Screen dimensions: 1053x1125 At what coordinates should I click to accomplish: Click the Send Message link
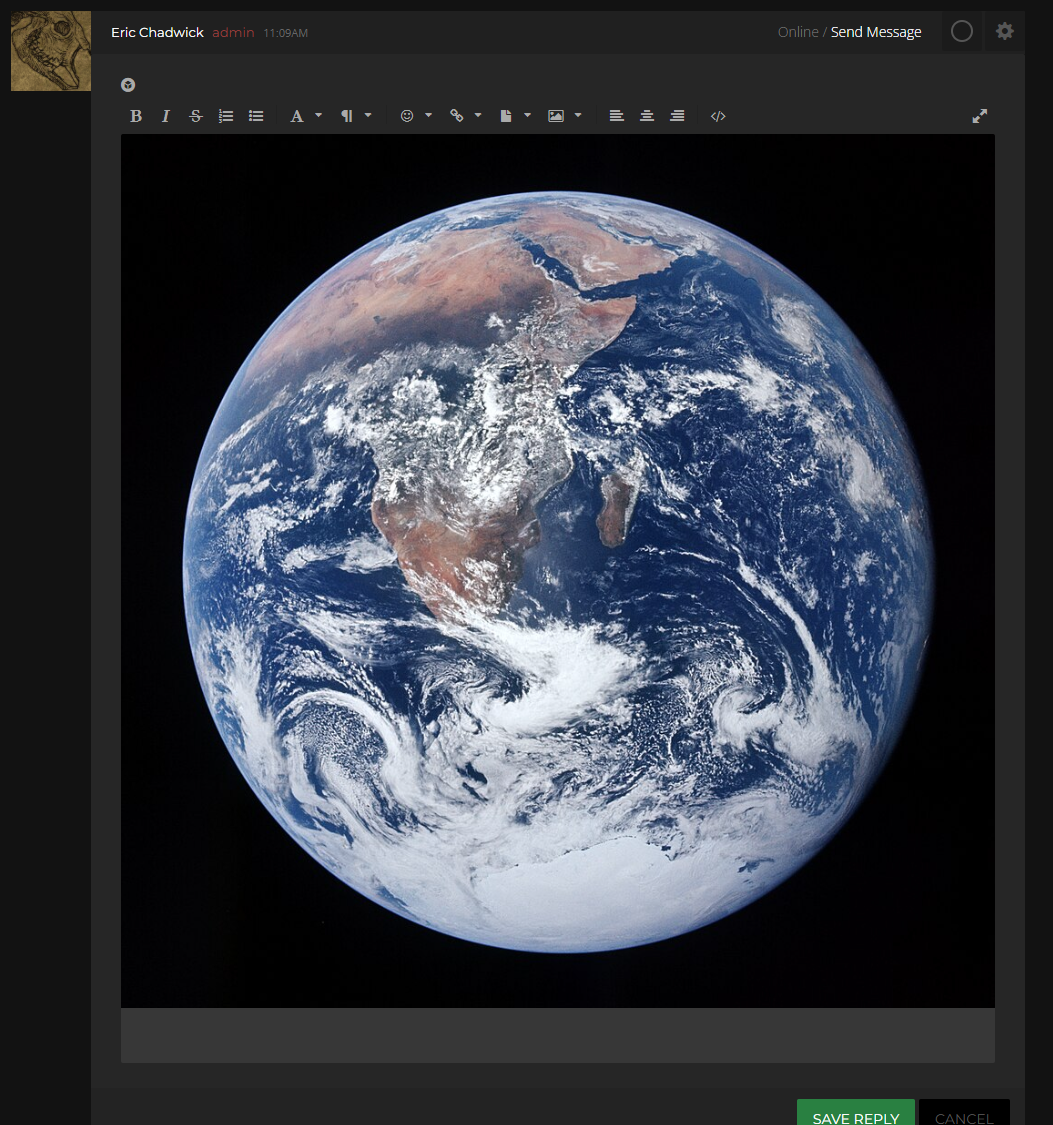pos(876,32)
